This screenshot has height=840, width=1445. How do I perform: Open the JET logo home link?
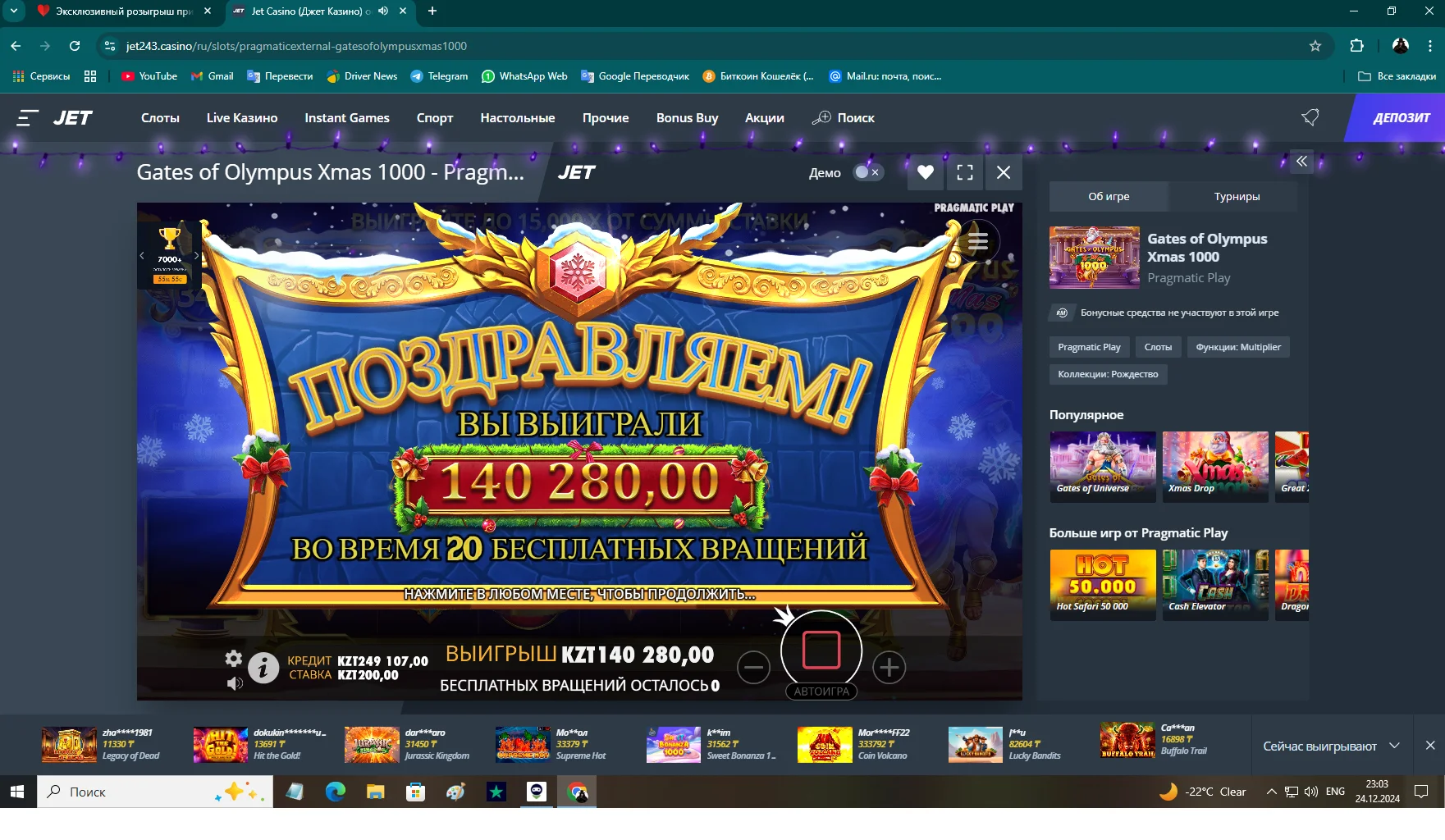(x=73, y=118)
